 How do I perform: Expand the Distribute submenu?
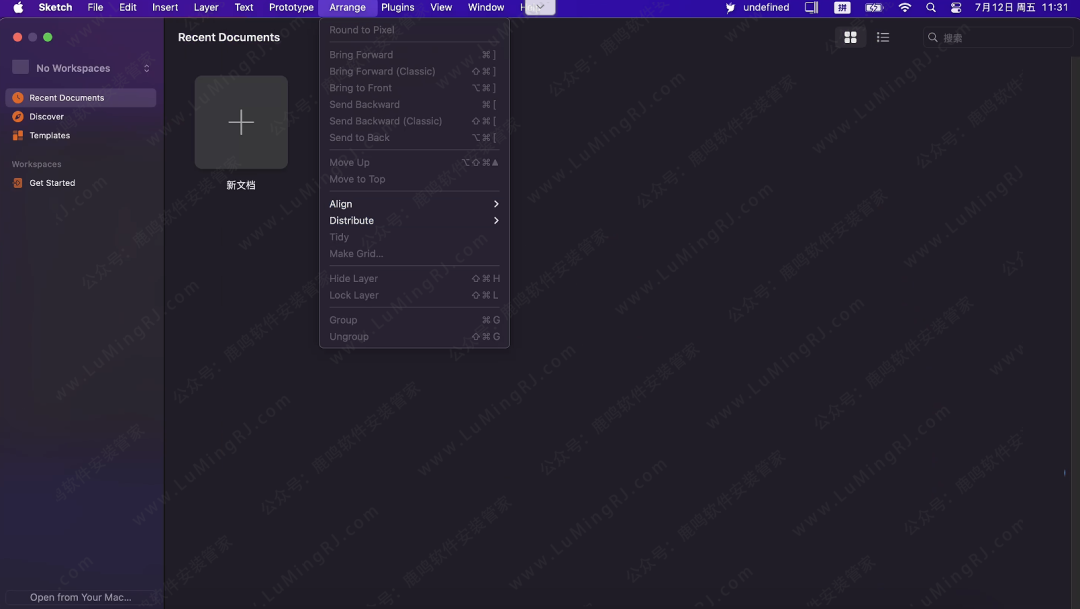point(414,221)
